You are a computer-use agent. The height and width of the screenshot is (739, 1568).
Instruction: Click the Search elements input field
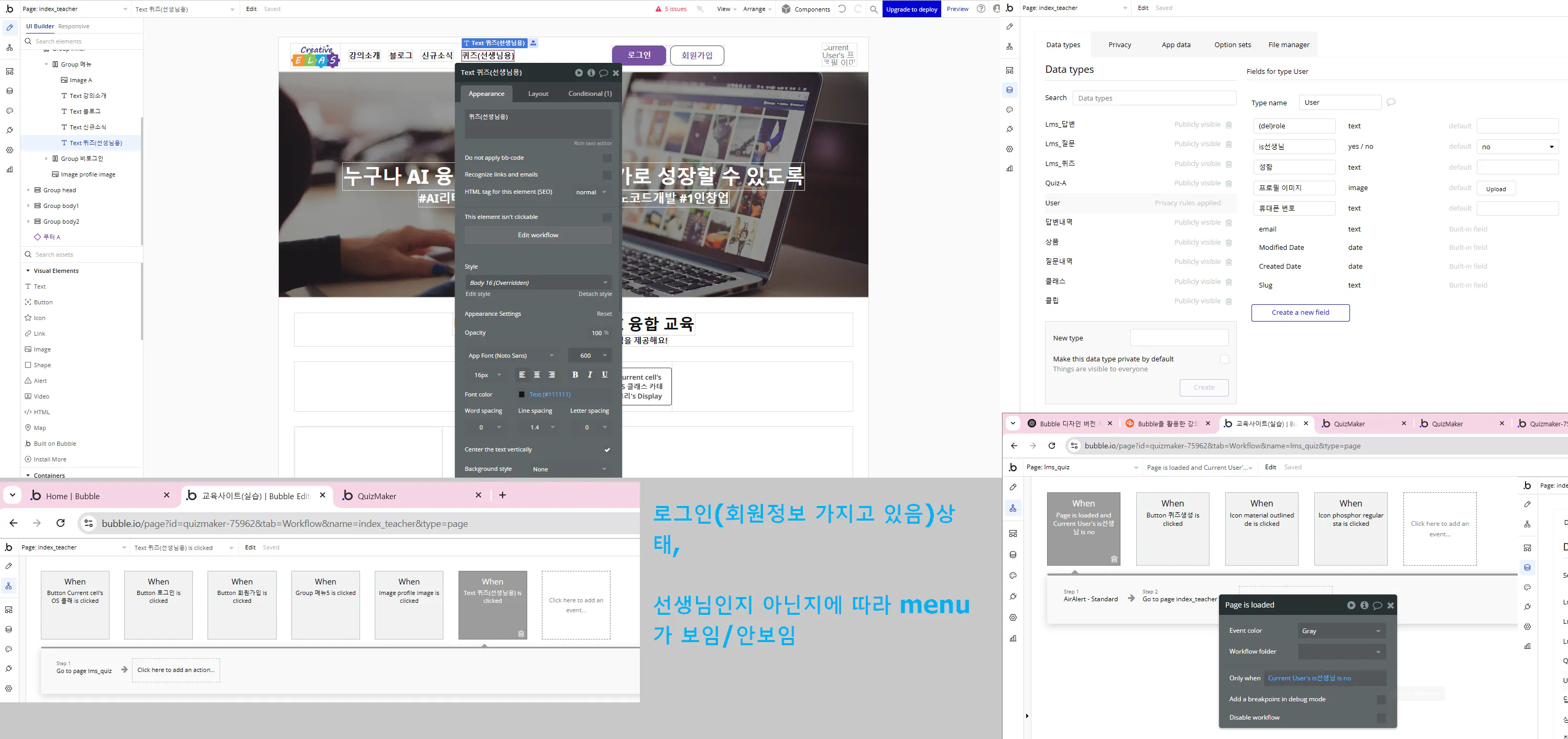coord(82,41)
